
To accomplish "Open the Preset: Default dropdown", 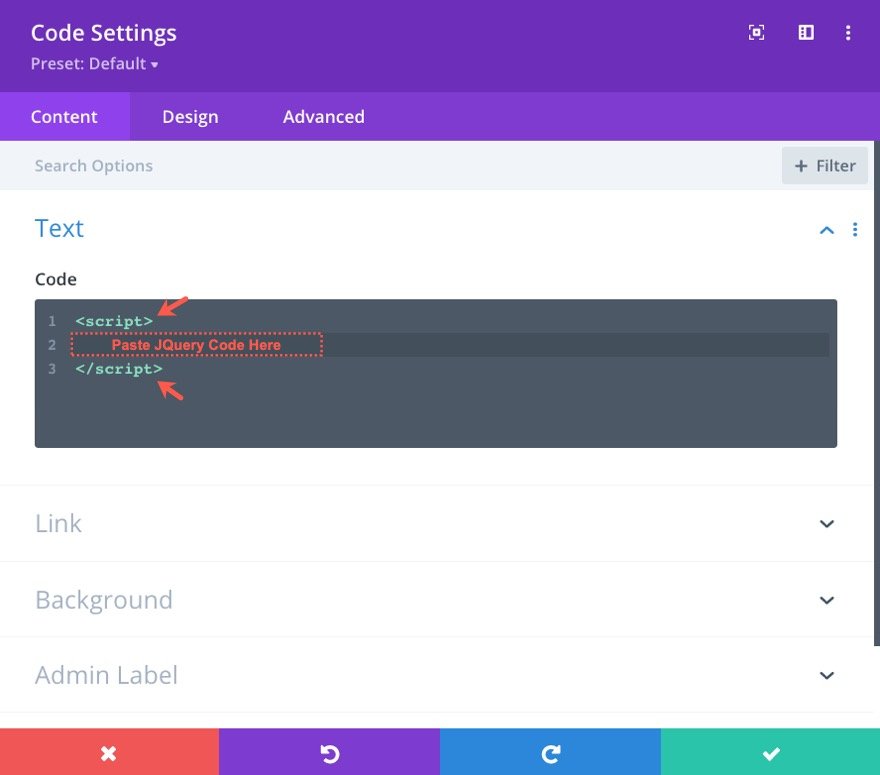I will pos(95,65).
